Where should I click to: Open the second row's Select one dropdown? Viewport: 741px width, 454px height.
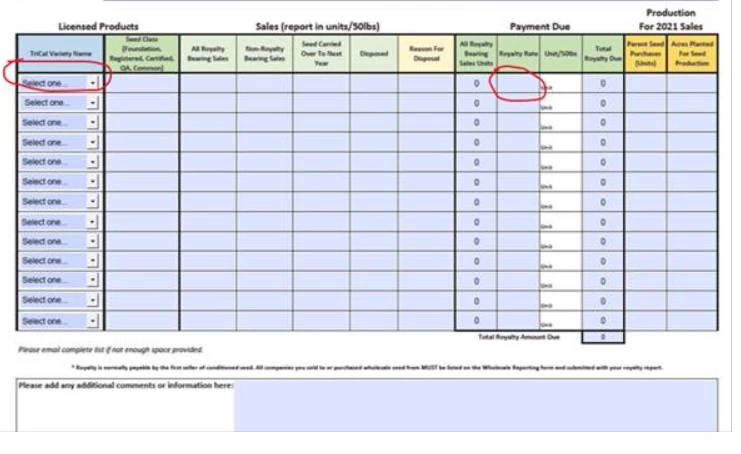pos(60,103)
